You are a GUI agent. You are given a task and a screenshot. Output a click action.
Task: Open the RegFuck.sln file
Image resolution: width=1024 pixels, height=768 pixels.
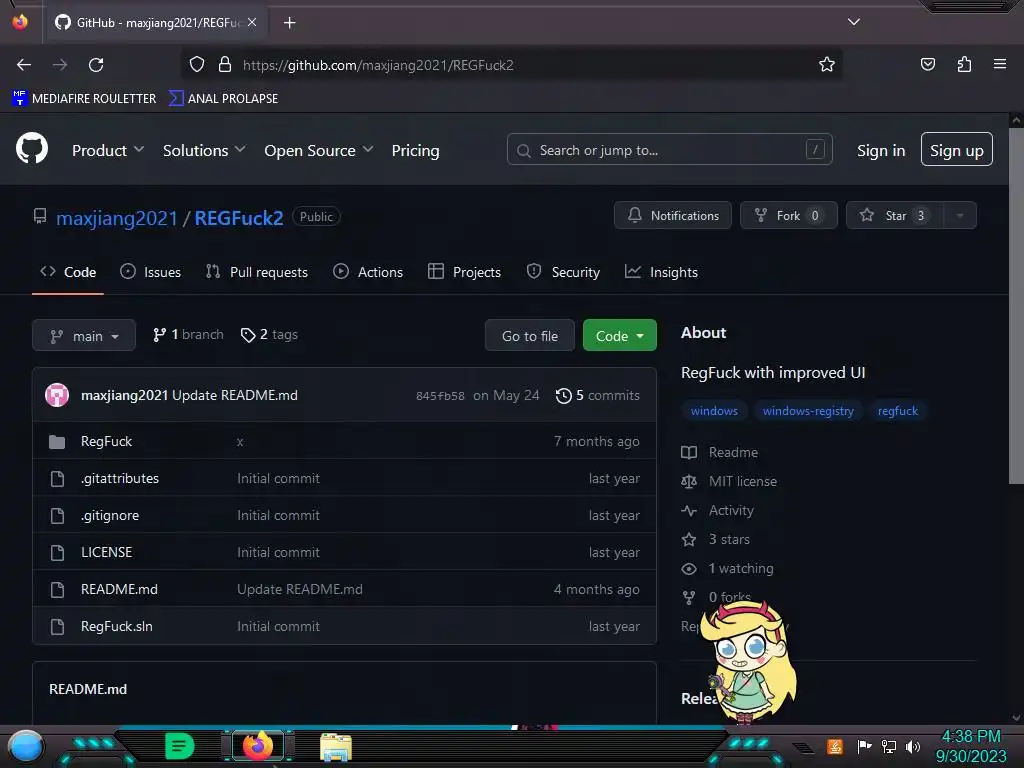pos(117,626)
